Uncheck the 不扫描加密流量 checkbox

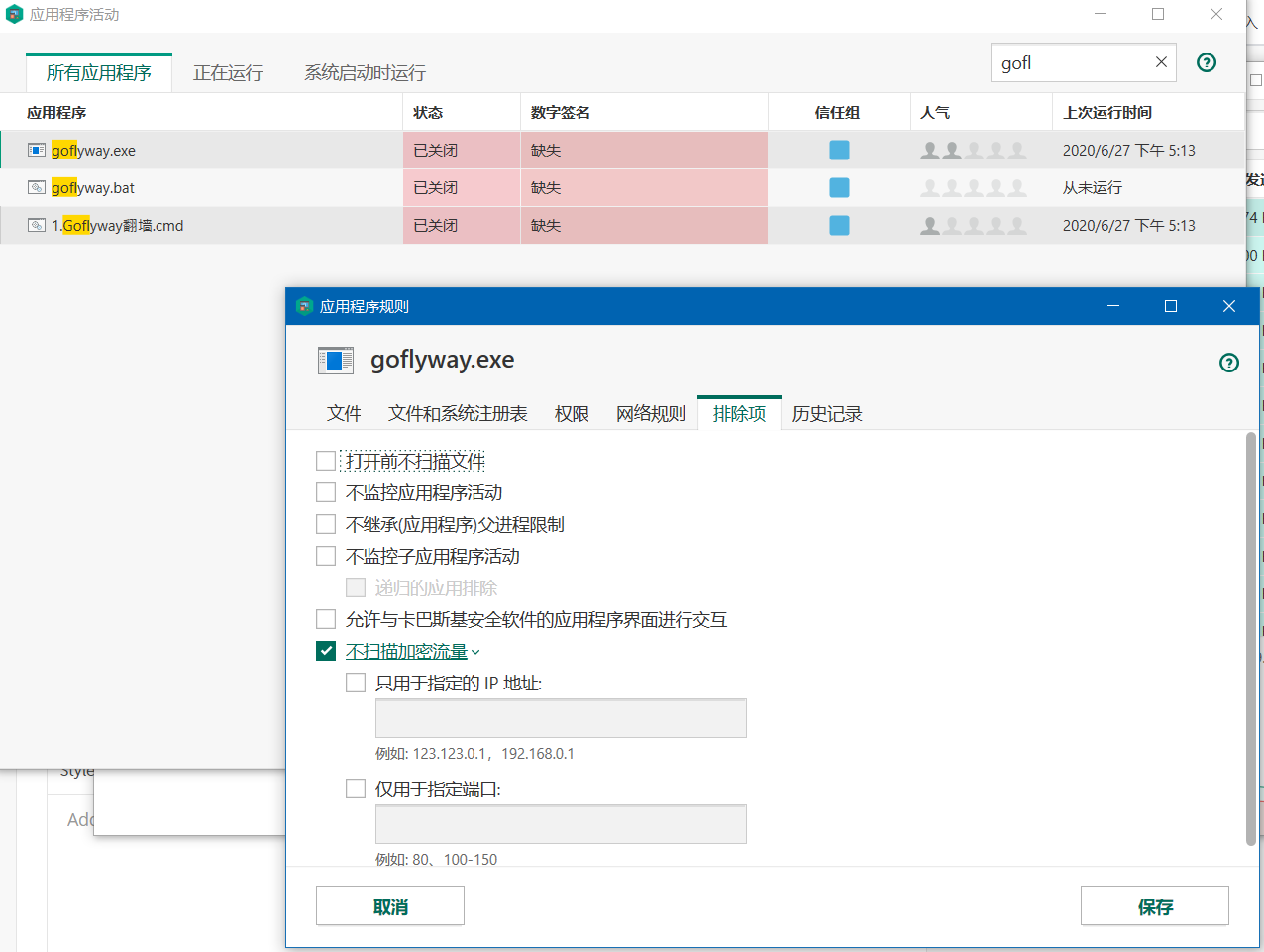326,651
